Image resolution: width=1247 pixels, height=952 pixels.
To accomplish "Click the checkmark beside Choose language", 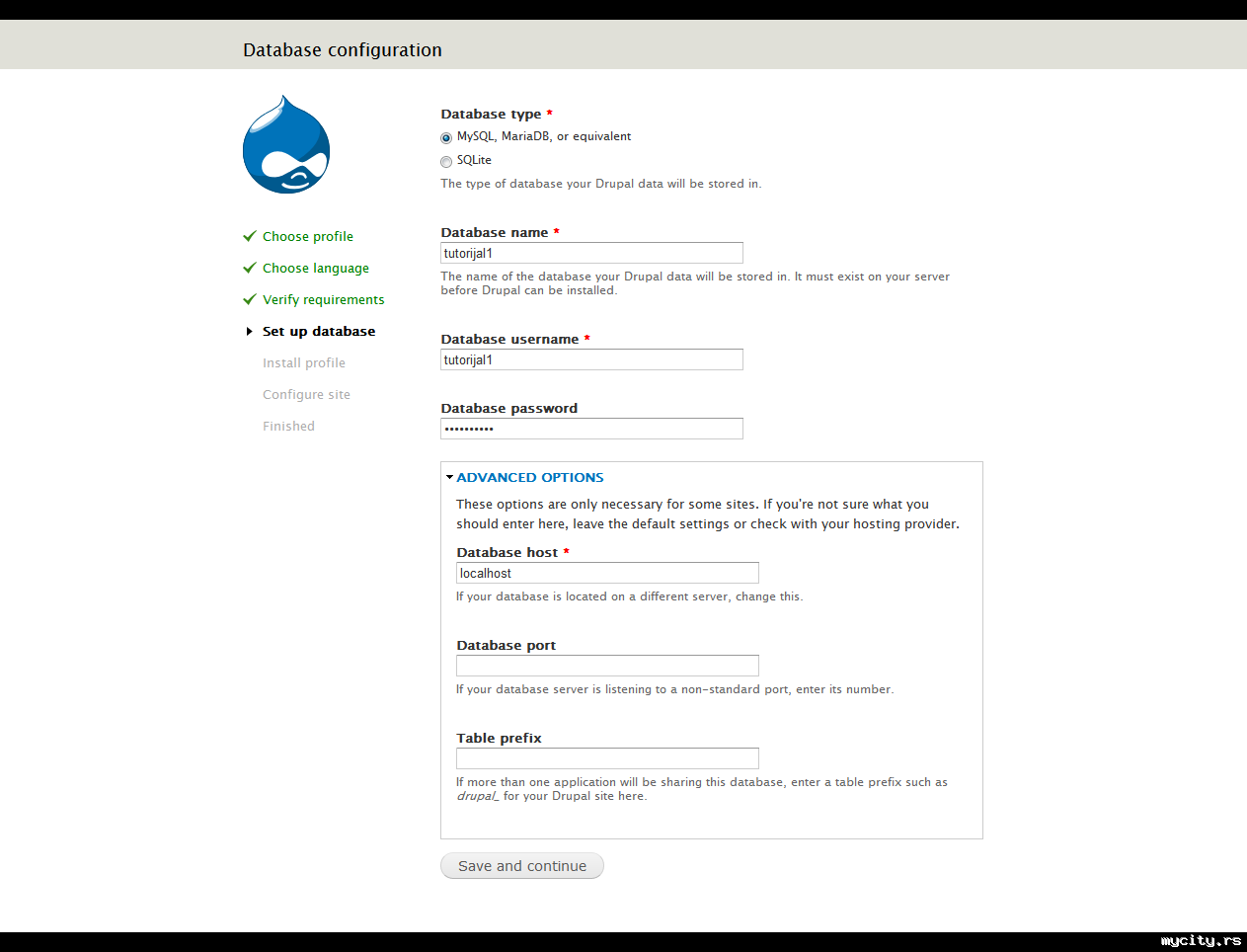I will tap(250, 268).
